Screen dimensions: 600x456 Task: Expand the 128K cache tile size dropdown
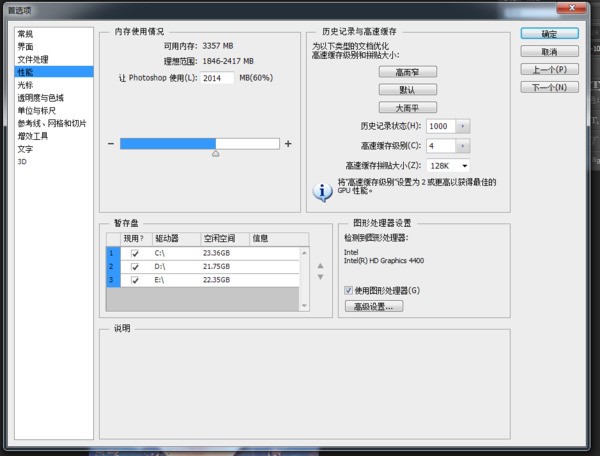click(x=465, y=165)
